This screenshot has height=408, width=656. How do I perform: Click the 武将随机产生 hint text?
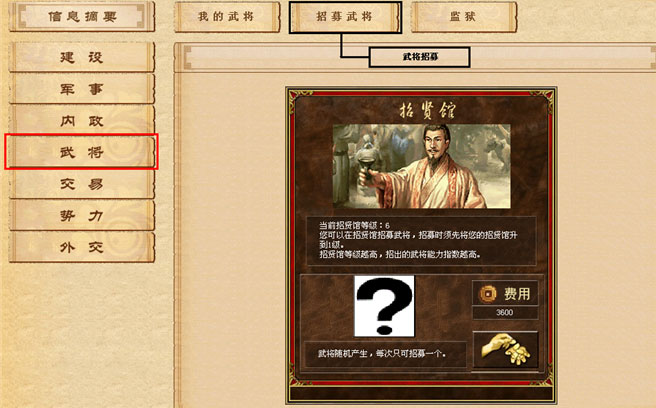point(382,354)
